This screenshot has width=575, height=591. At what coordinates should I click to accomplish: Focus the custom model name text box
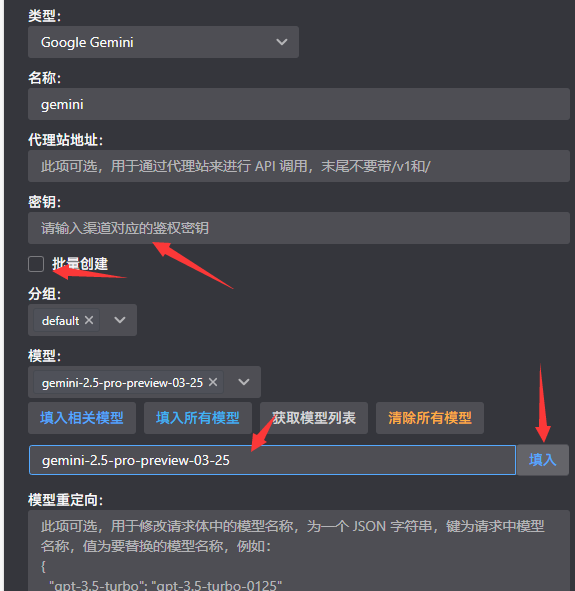272,460
